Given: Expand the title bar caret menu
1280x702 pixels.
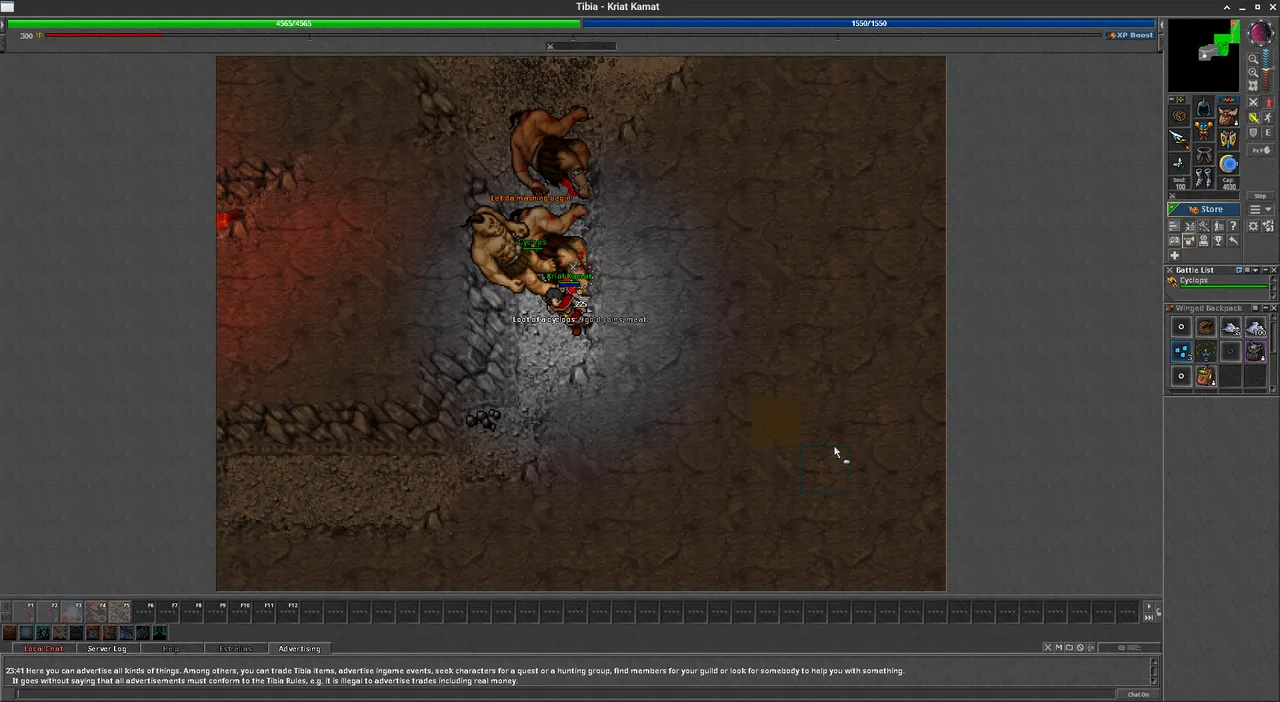Looking at the screenshot, I should [1227, 8].
